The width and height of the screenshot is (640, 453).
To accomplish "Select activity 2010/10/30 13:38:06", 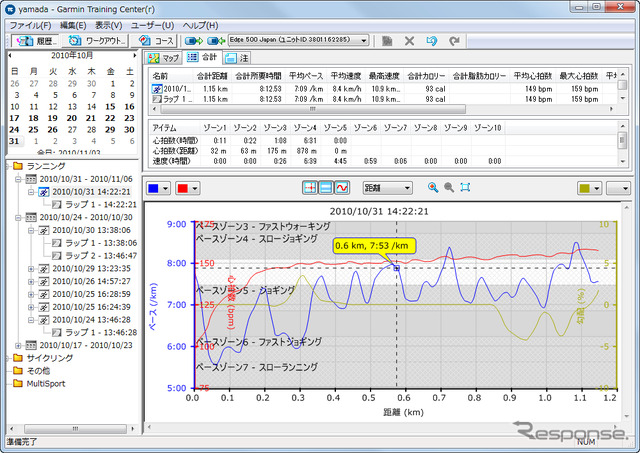I will click(x=91, y=230).
